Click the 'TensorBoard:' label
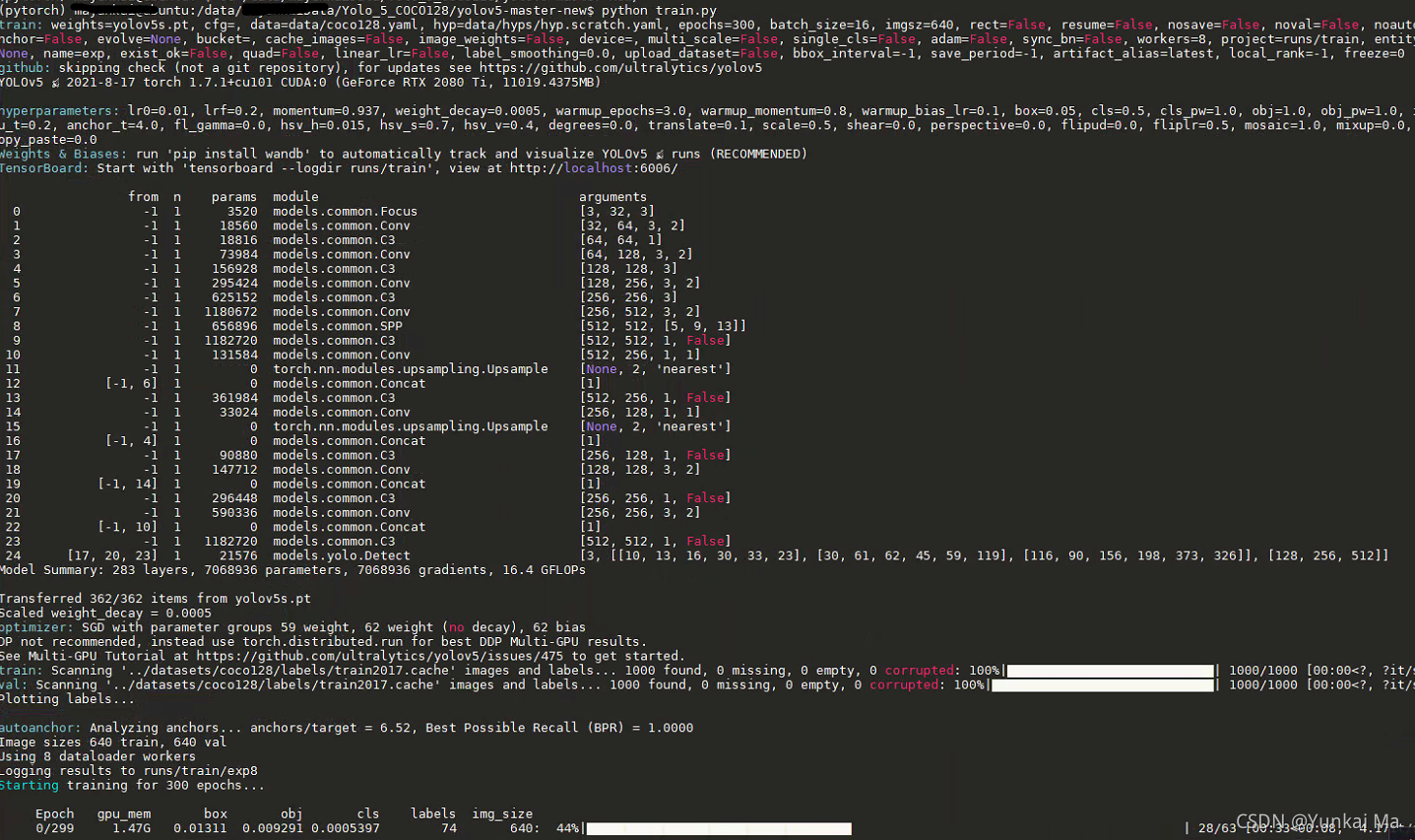This screenshot has width=1415, height=840. tap(44, 168)
